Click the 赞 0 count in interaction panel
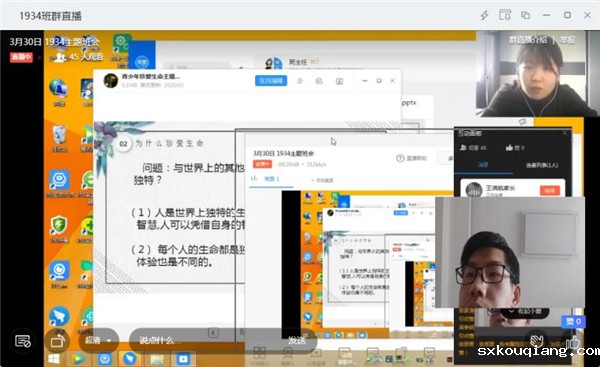Screen dimensions: 600x367 515,147
